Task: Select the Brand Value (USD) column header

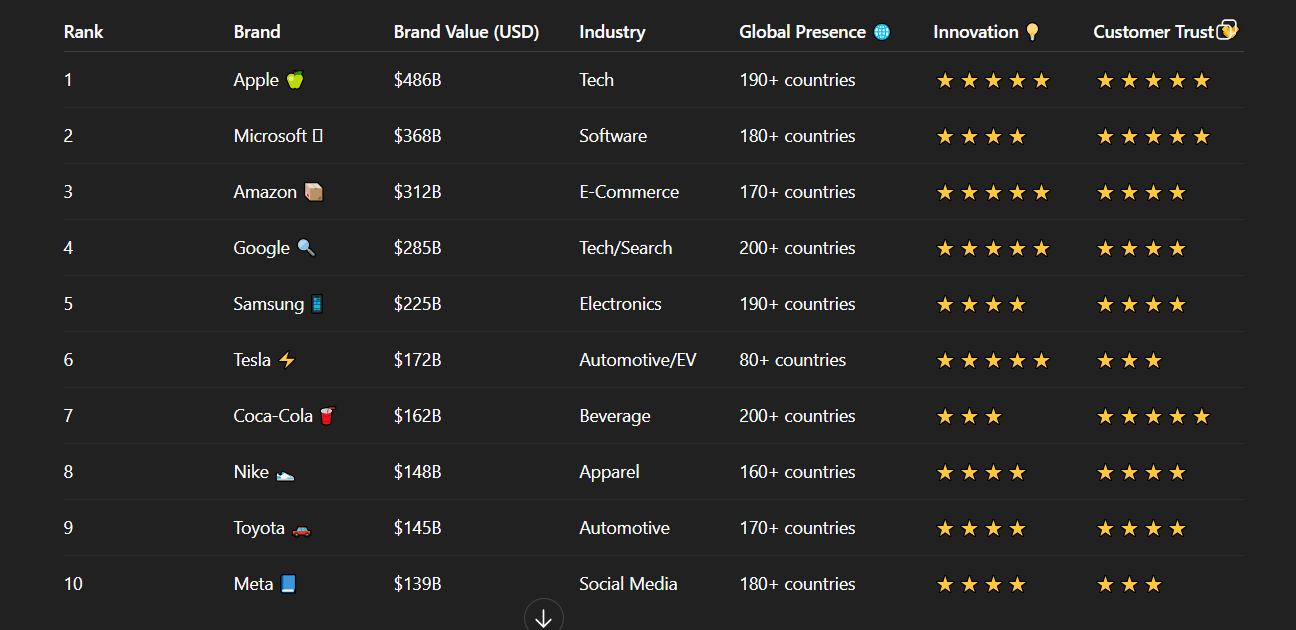Action: click(x=466, y=32)
